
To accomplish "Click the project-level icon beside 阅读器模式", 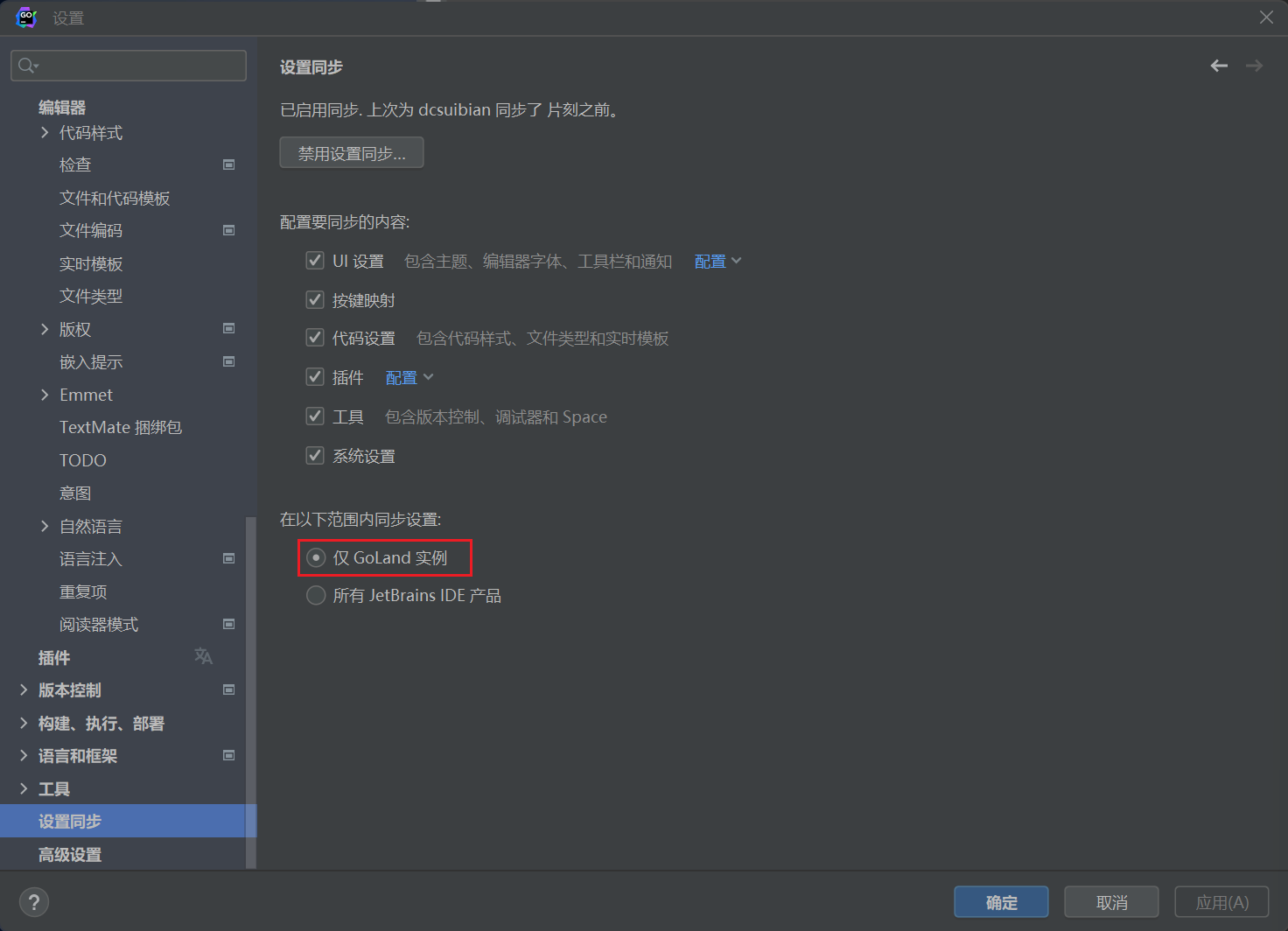I will coord(229,624).
